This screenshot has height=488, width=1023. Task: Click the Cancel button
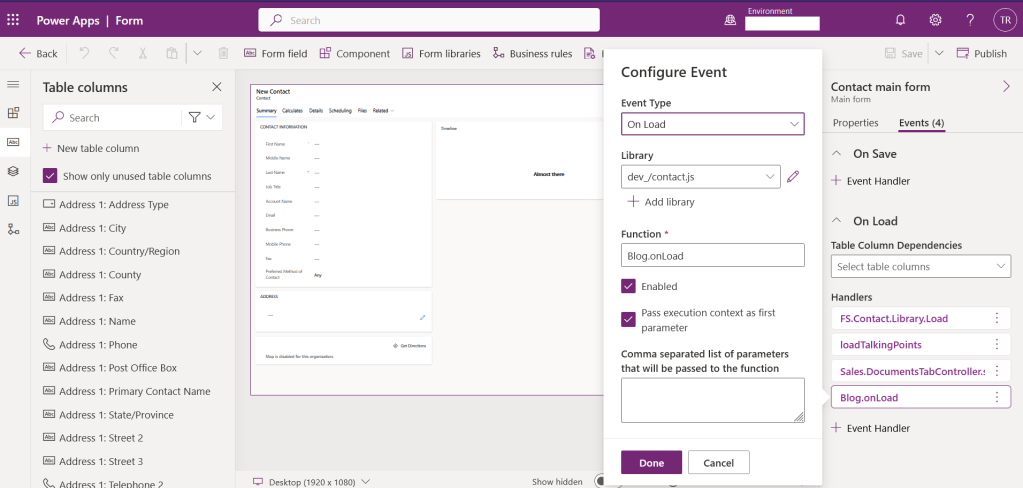point(718,463)
